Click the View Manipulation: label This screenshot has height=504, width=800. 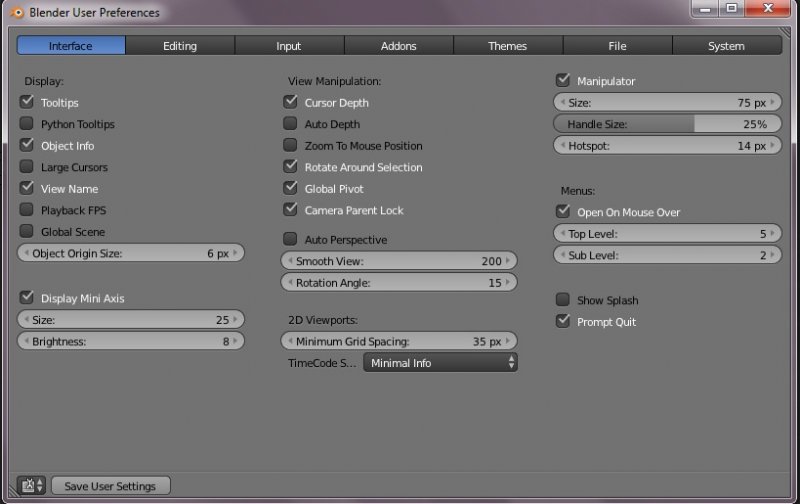pos(334,81)
